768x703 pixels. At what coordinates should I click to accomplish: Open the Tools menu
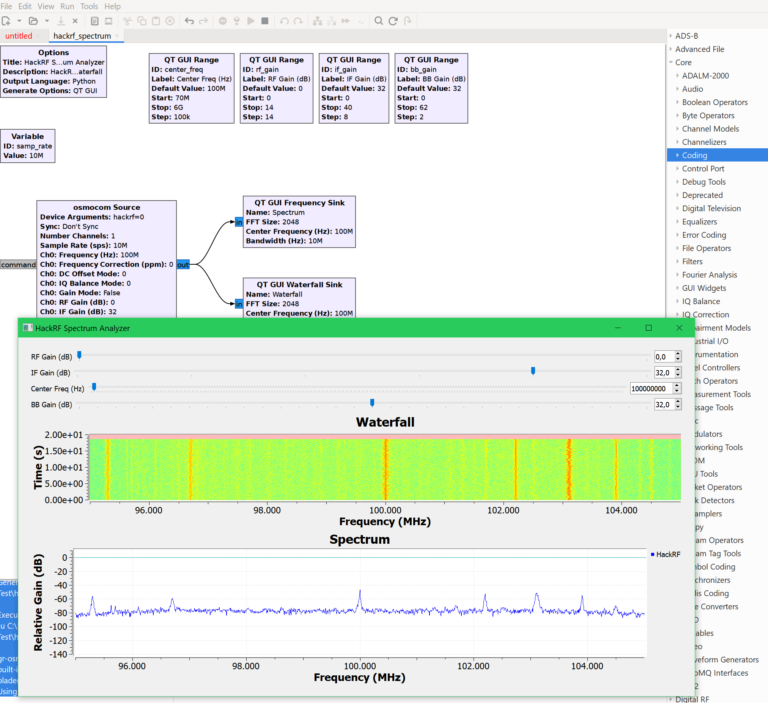pos(89,6)
